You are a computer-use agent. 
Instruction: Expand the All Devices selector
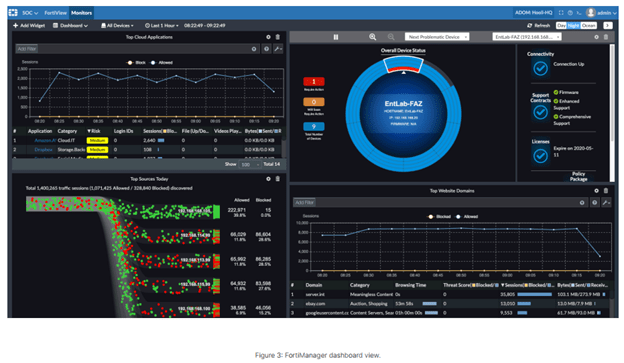tap(117, 25)
